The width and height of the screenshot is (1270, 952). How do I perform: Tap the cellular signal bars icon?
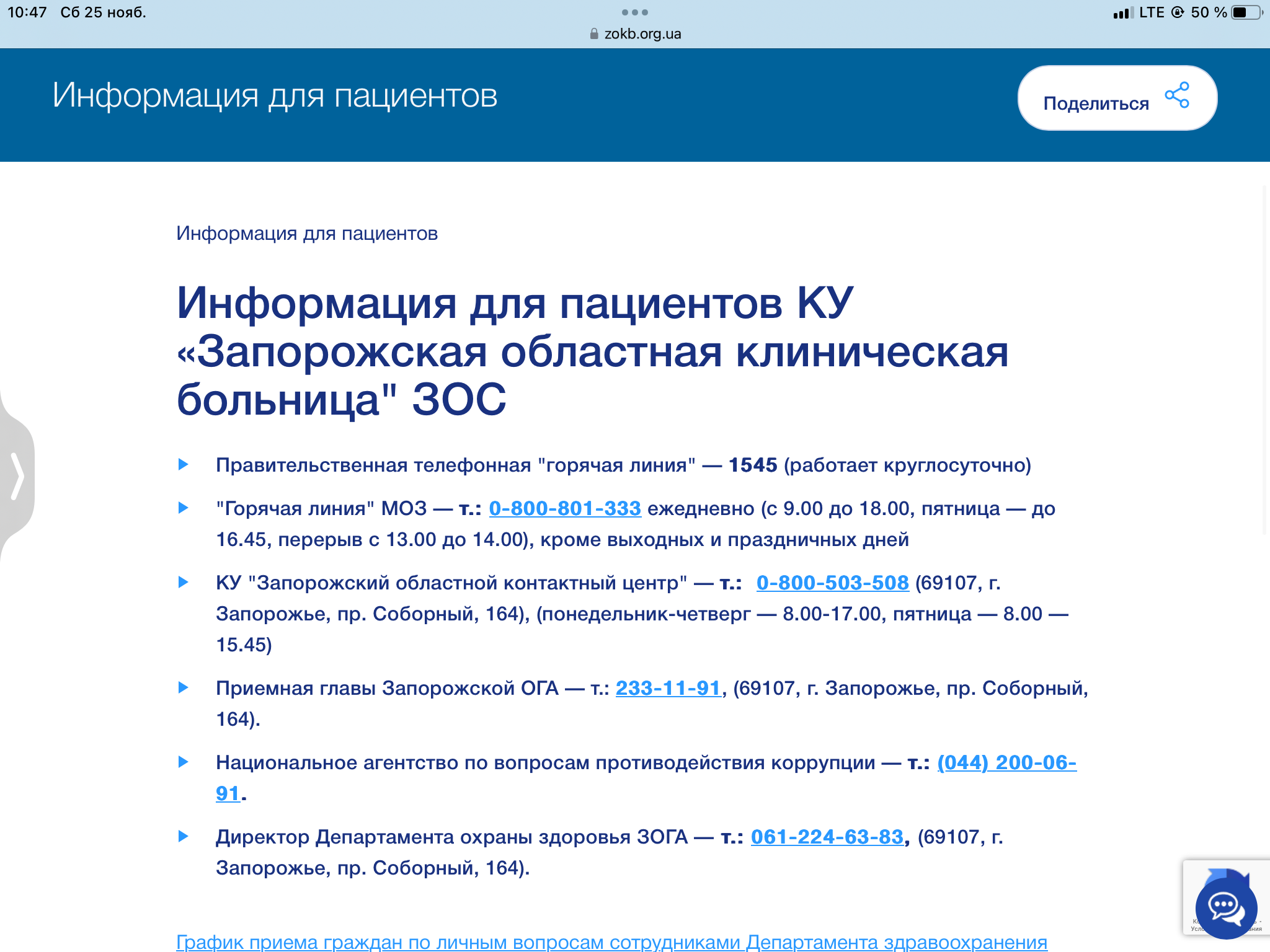1122,12
